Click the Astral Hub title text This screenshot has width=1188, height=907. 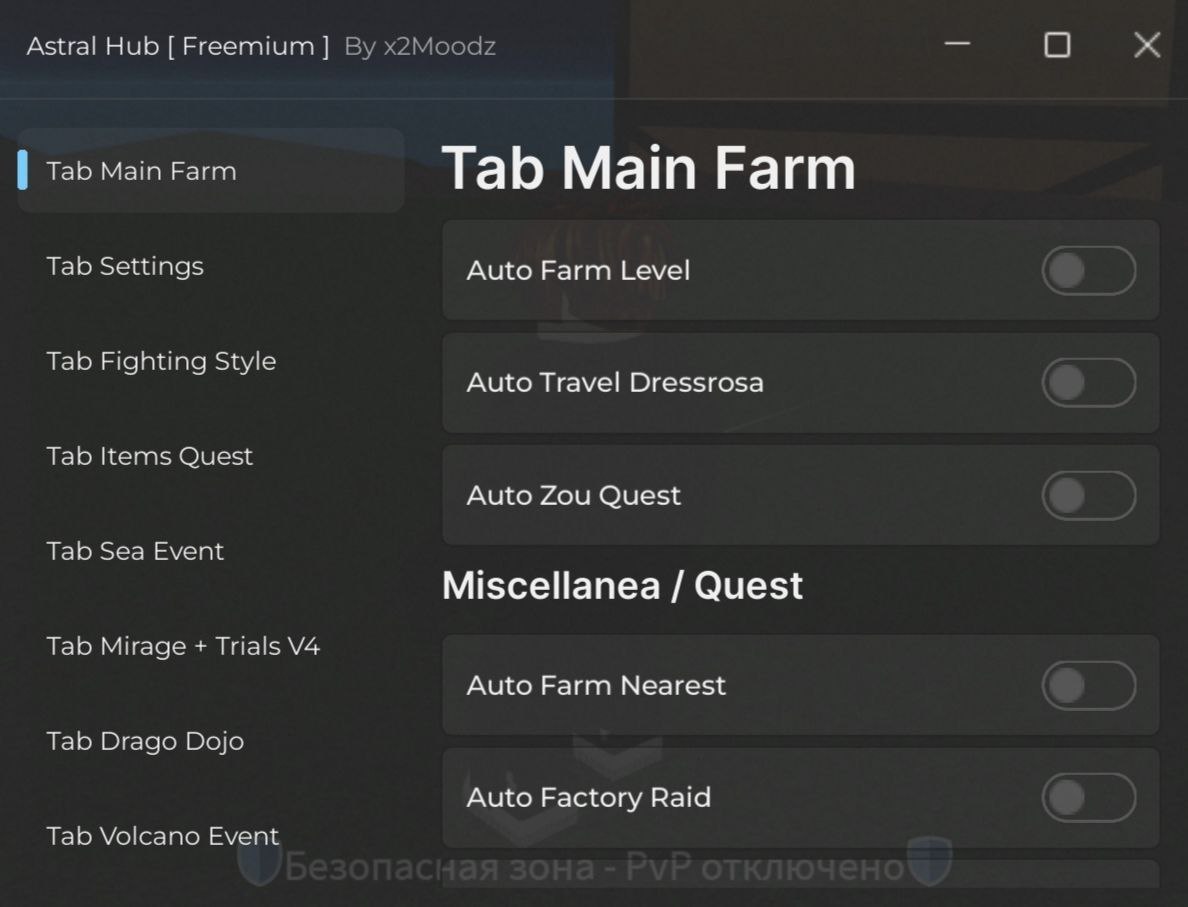(177, 46)
